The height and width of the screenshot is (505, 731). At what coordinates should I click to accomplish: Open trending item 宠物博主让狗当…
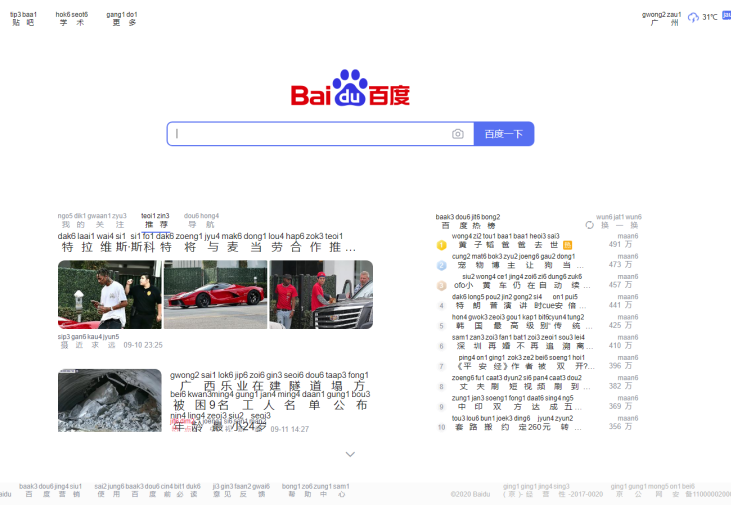click(517, 261)
